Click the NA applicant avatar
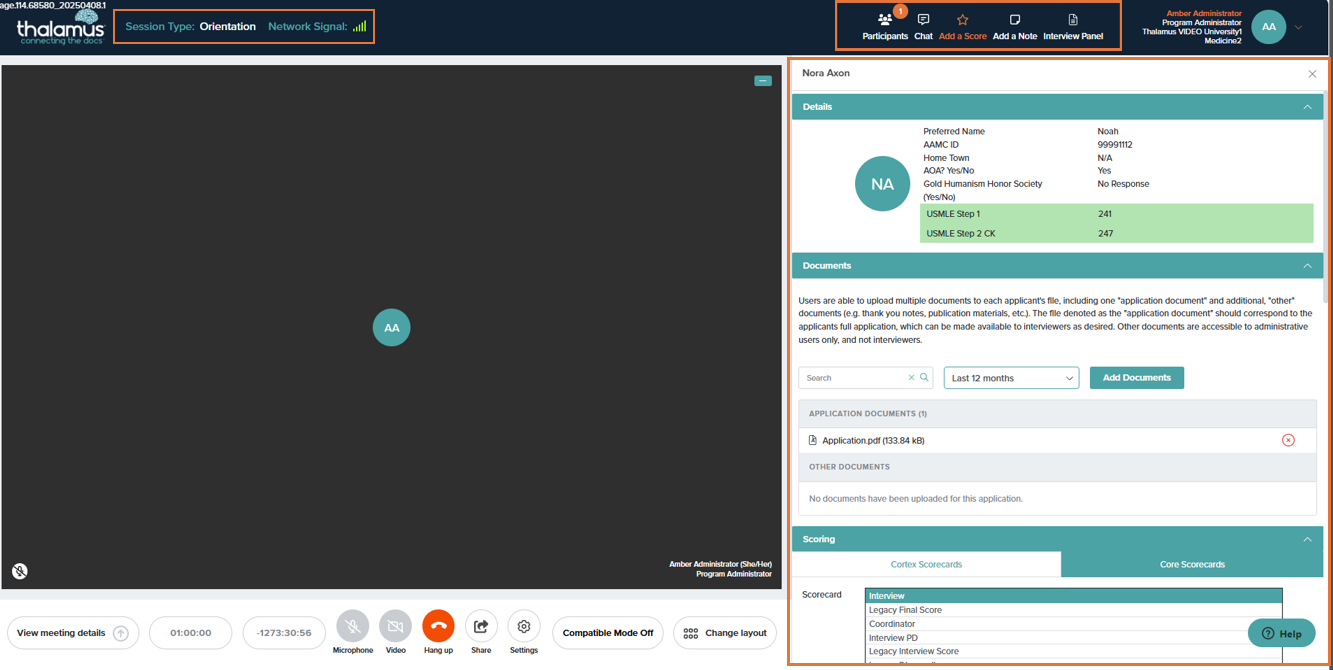1333x670 pixels. (x=882, y=184)
